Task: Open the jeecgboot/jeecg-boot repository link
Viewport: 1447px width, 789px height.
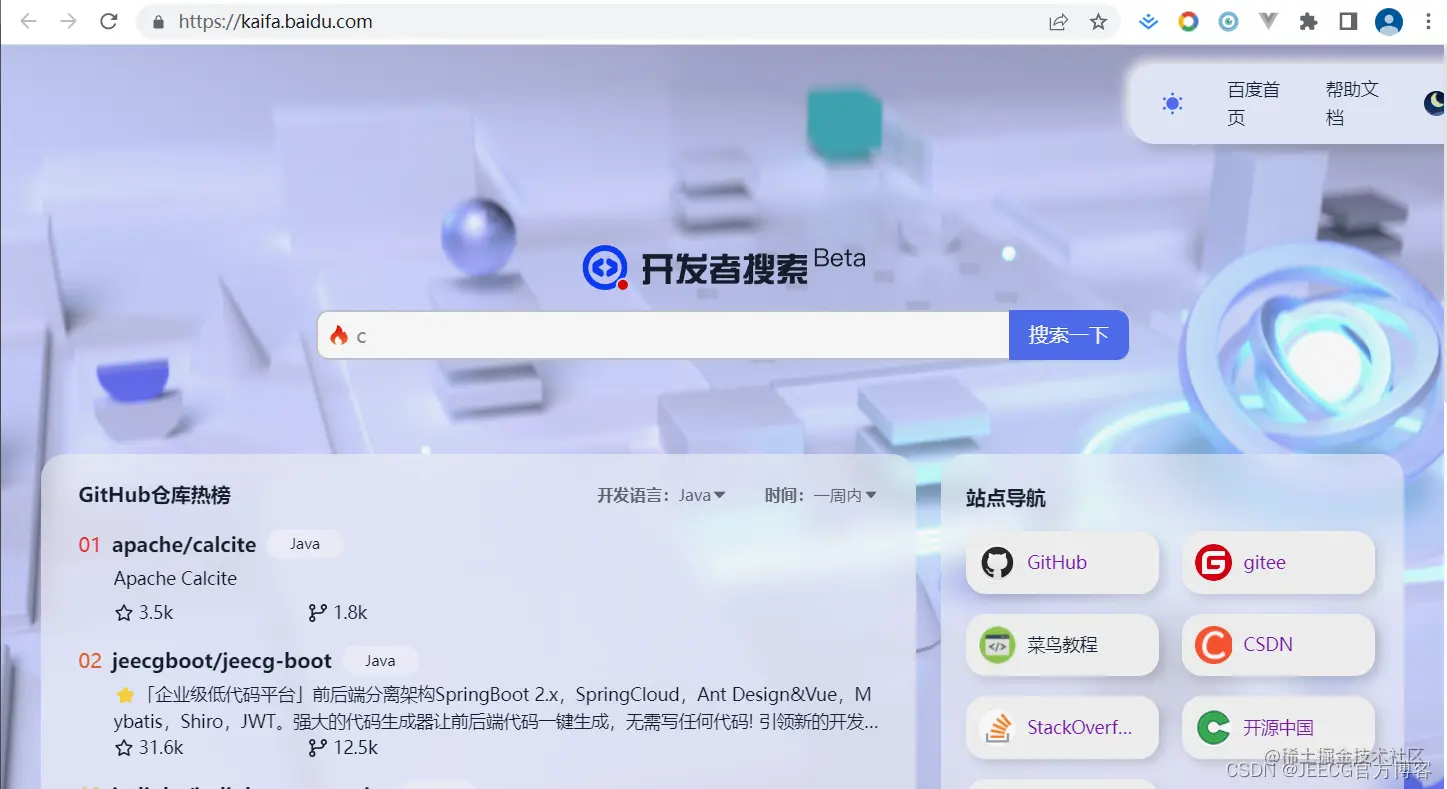Action: click(x=221, y=661)
